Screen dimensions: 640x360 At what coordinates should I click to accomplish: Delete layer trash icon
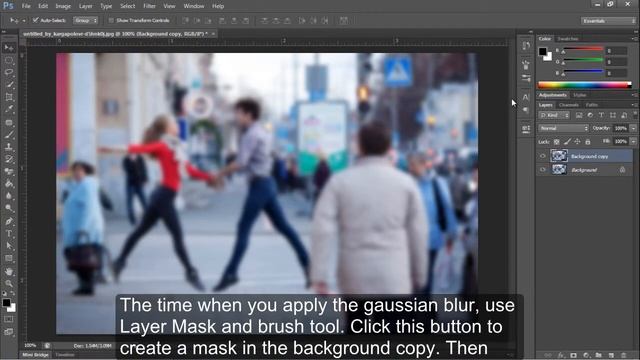click(623, 356)
